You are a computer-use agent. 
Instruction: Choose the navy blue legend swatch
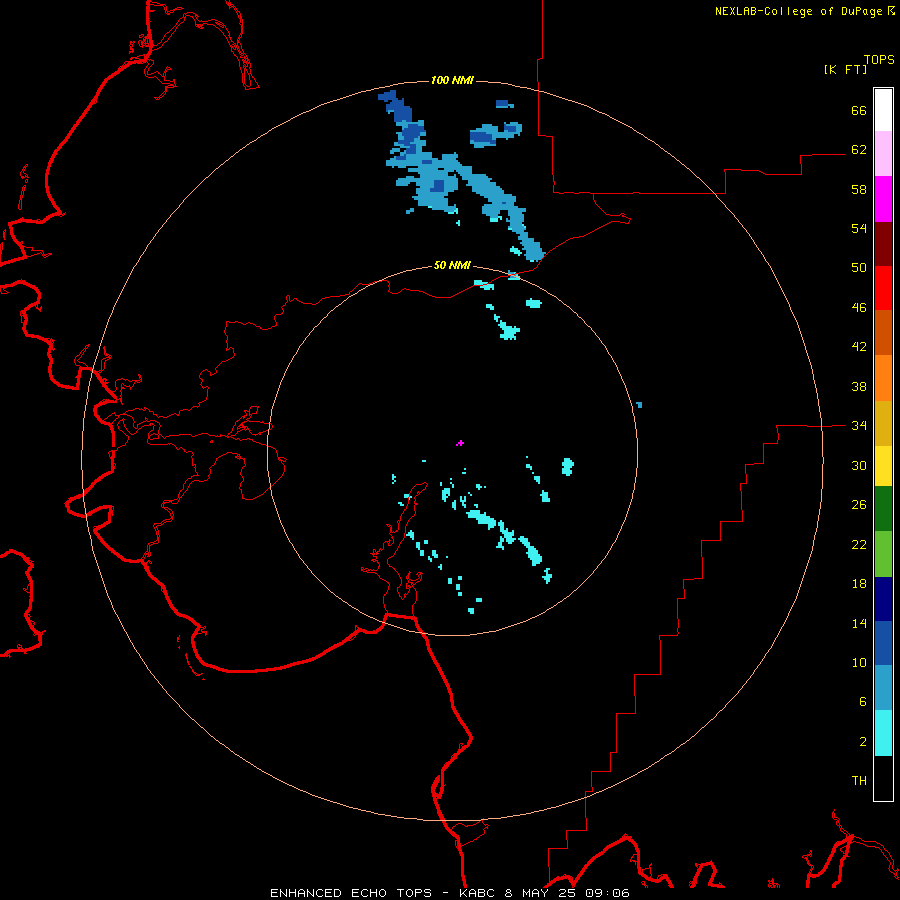tap(883, 599)
